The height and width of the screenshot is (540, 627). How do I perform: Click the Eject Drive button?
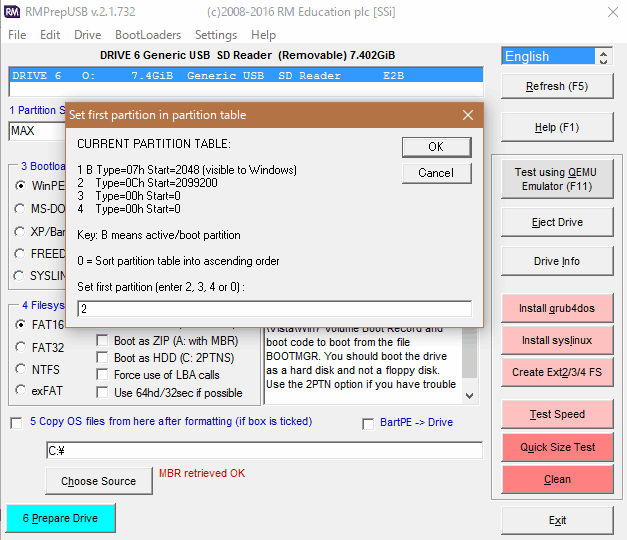point(557,222)
